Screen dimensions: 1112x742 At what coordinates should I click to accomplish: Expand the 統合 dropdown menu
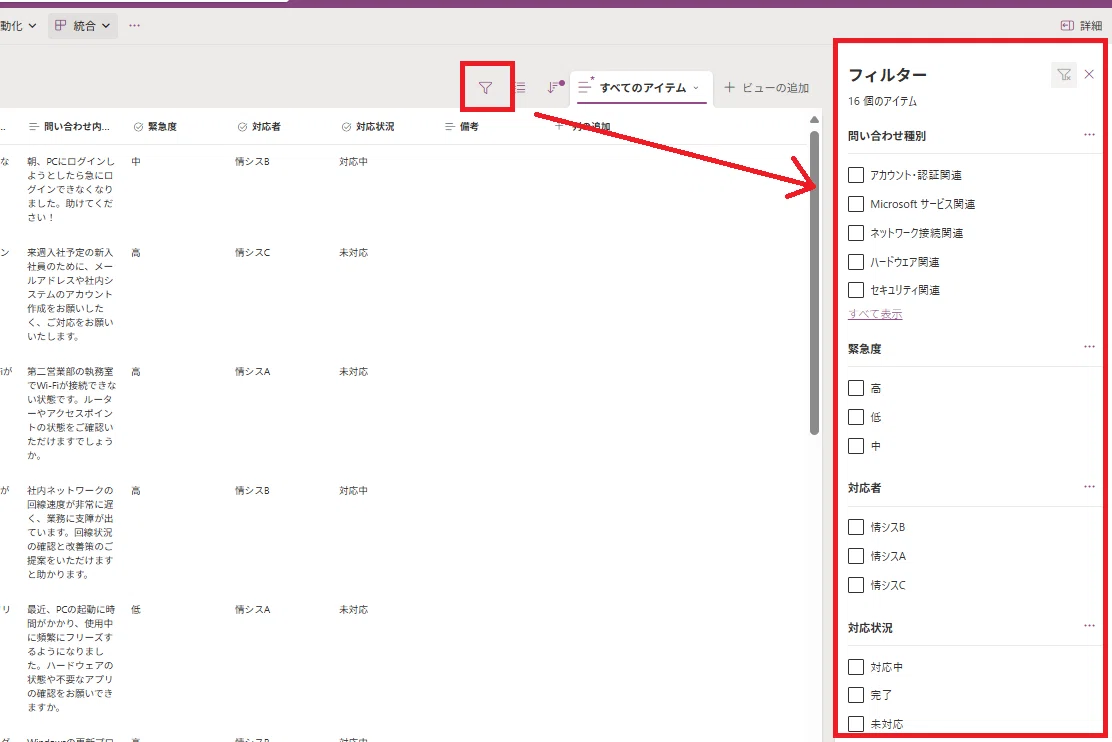pos(82,26)
